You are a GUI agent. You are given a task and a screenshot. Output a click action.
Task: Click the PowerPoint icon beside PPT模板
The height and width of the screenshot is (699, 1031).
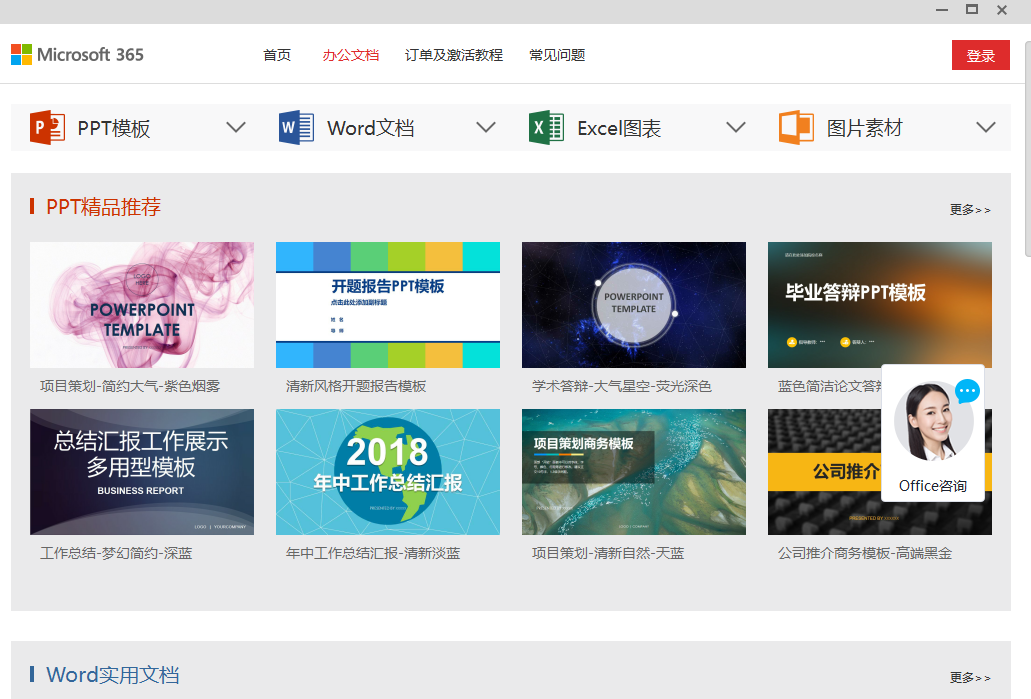[47, 128]
